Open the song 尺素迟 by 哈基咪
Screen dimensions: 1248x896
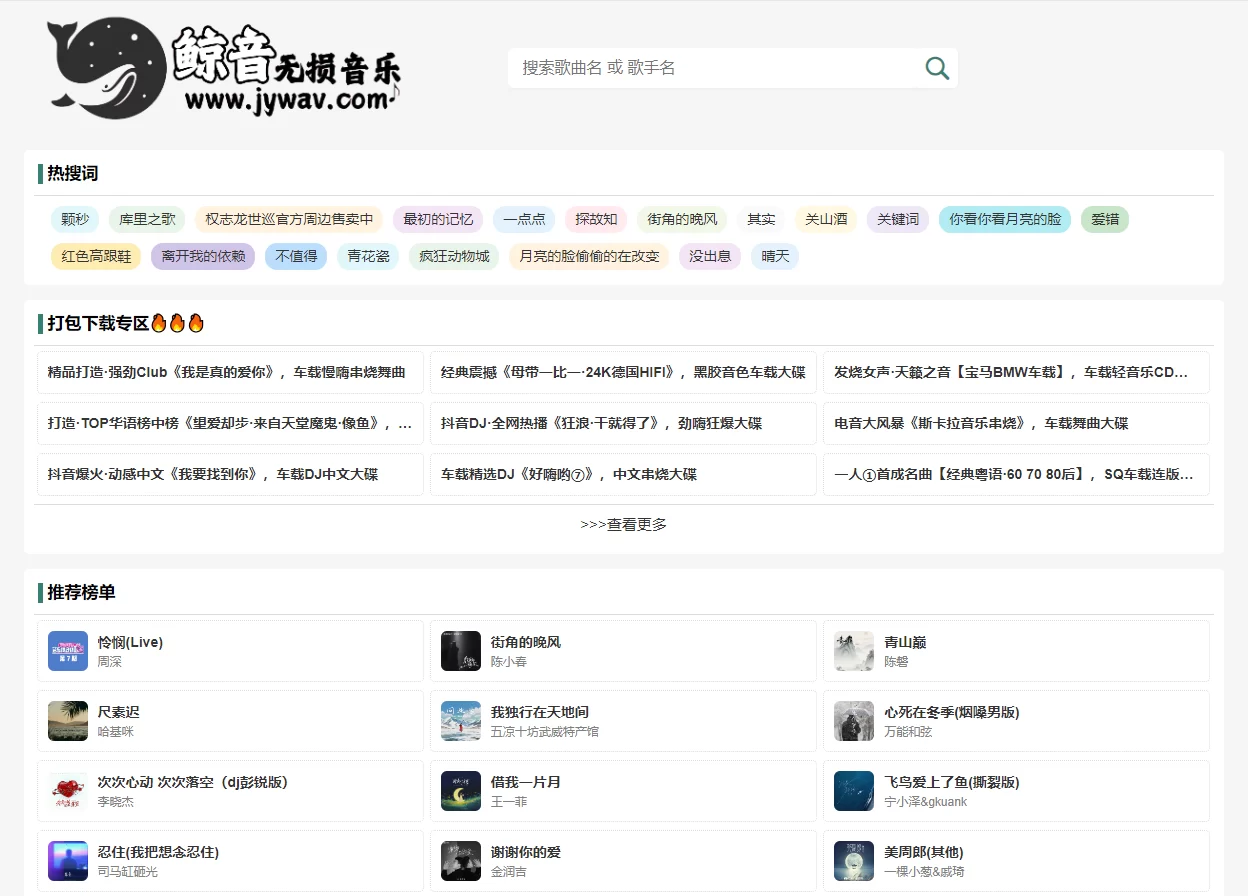click(229, 720)
